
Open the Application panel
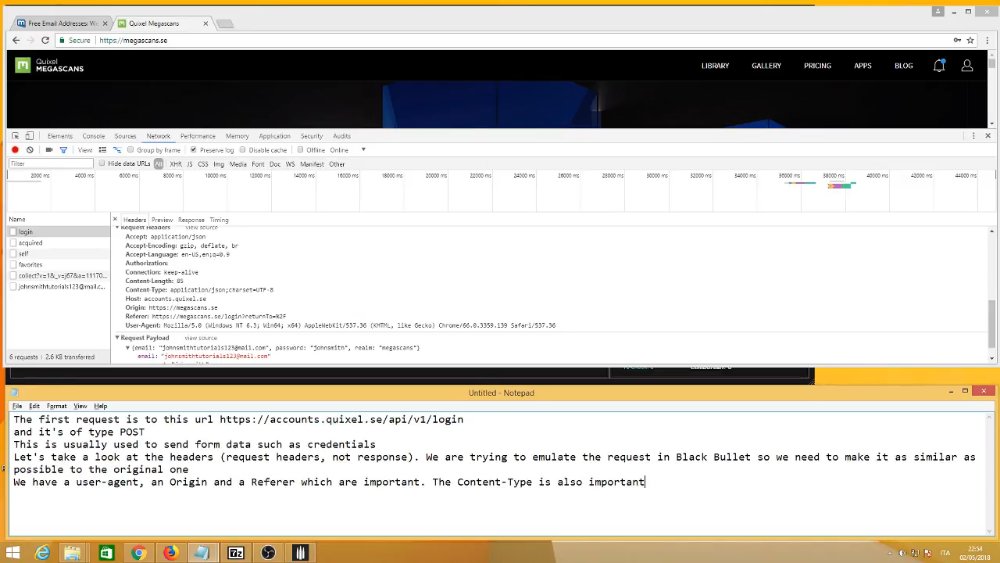[x=274, y=136]
